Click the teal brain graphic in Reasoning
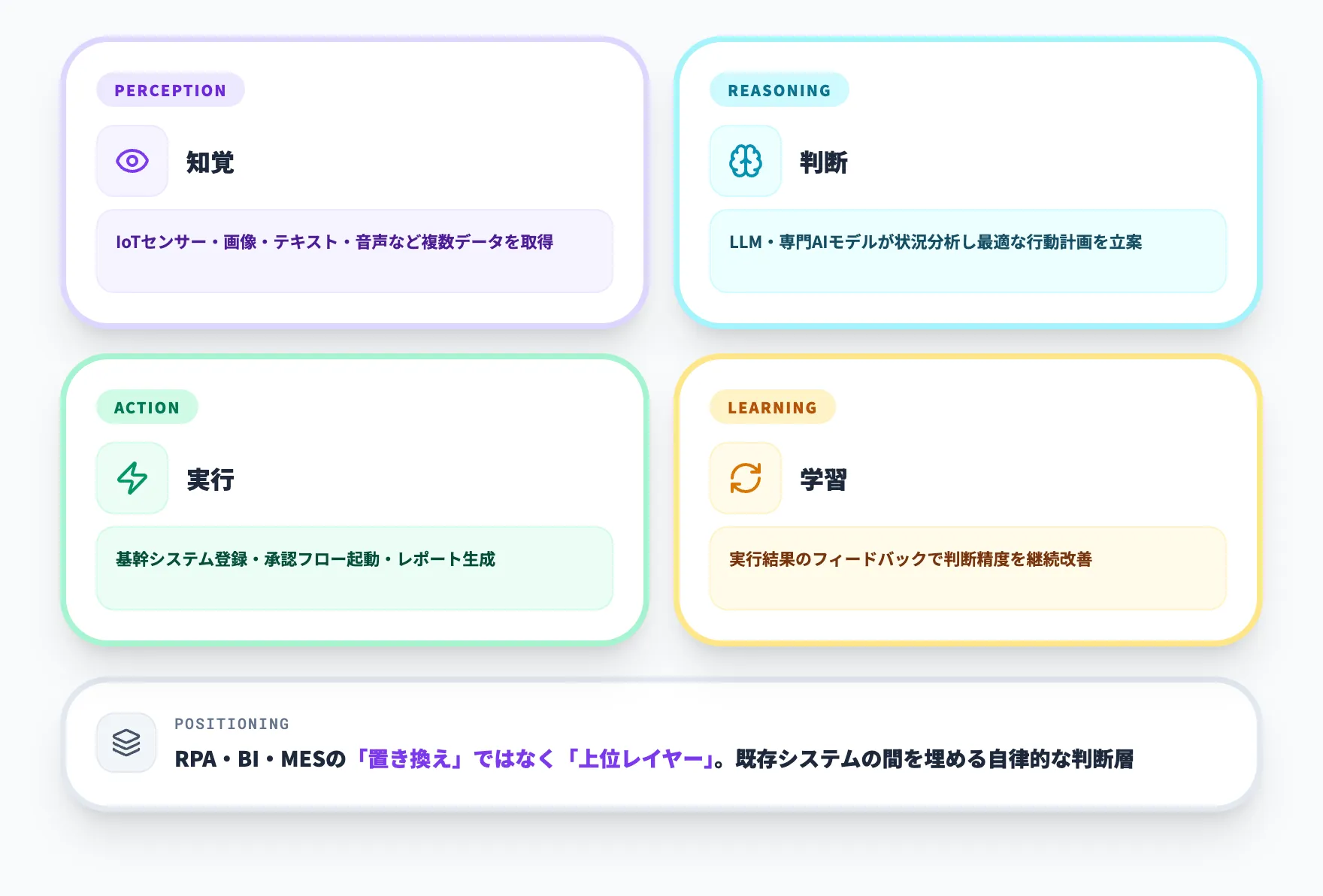The width and height of the screenshot is (1323, 896). (745, 161)
